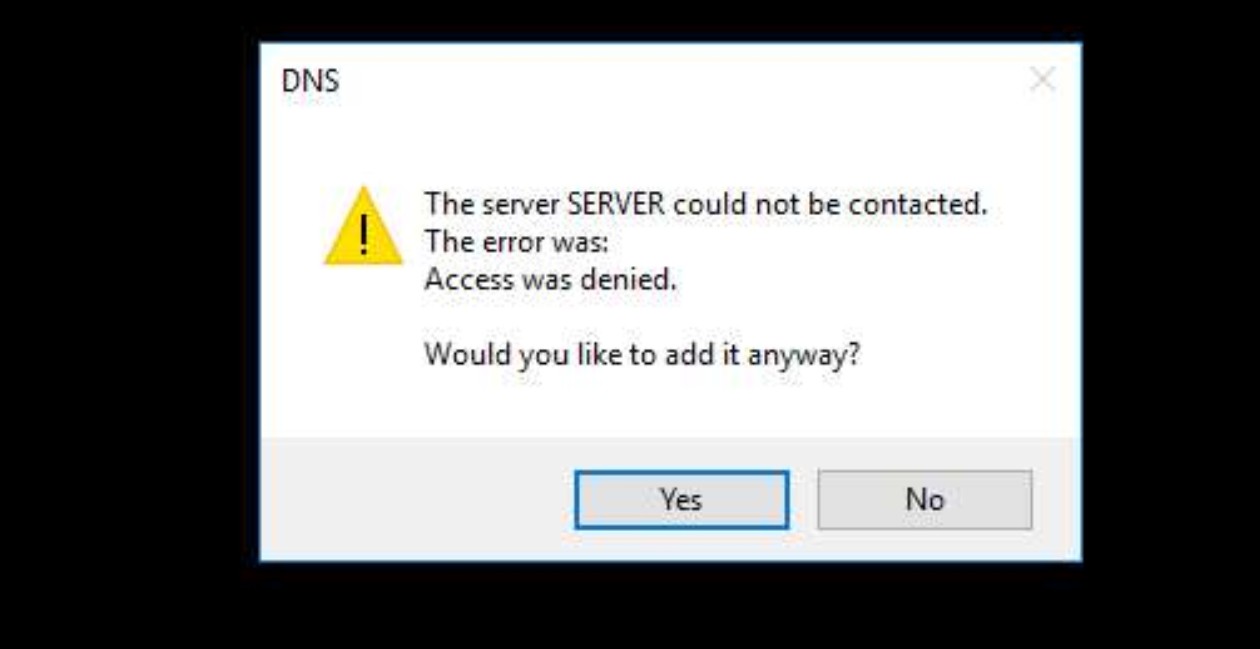The height and width of the screenshot is (649, 1260).
Task: Choose No in the DNS warning prompt
Action: (925, 500)
